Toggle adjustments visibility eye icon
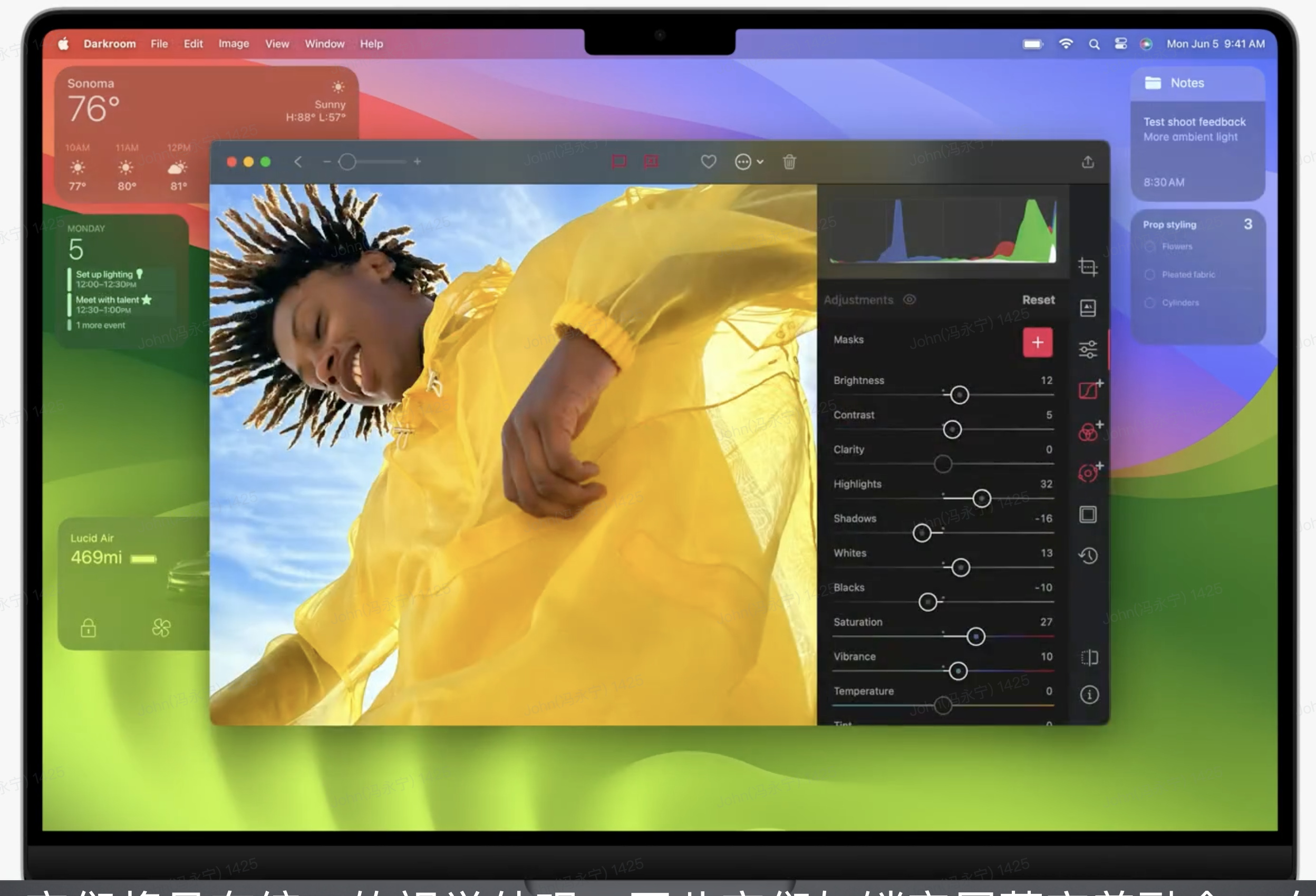1316x896 pixels. [x=909, y=300]
